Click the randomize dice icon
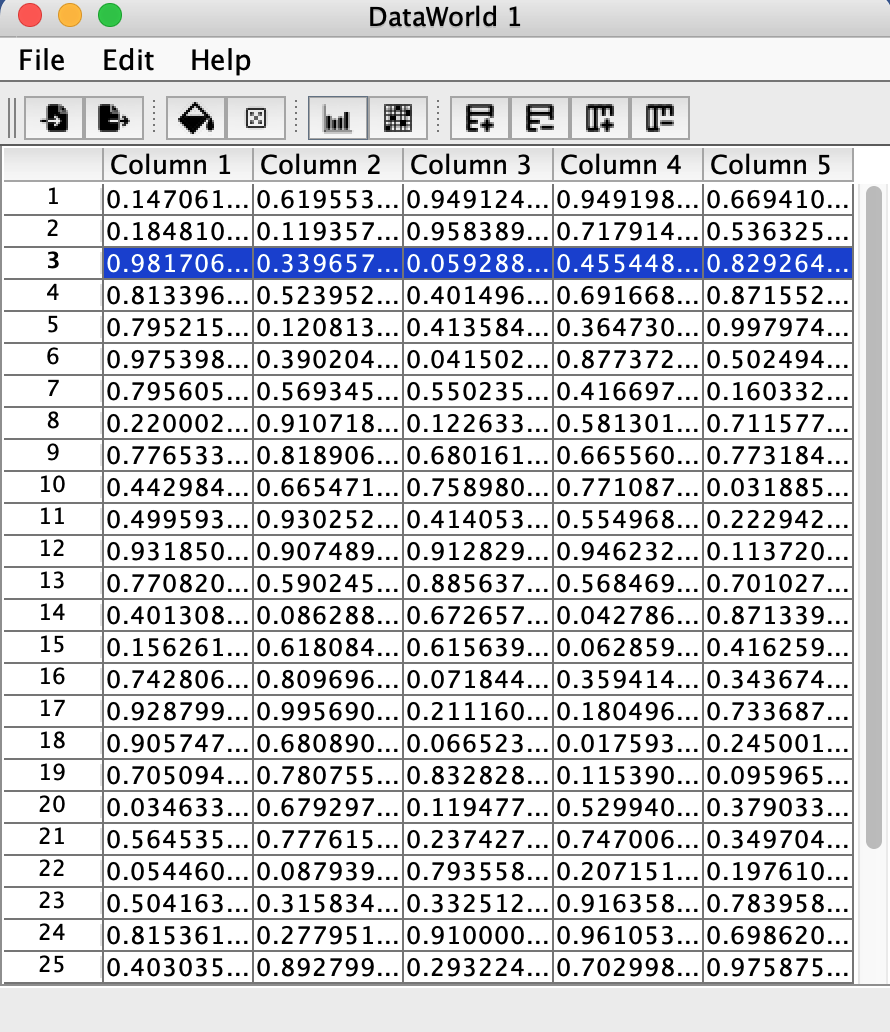This screenshot has height=1032, width=890. click(x=256, y=118)
